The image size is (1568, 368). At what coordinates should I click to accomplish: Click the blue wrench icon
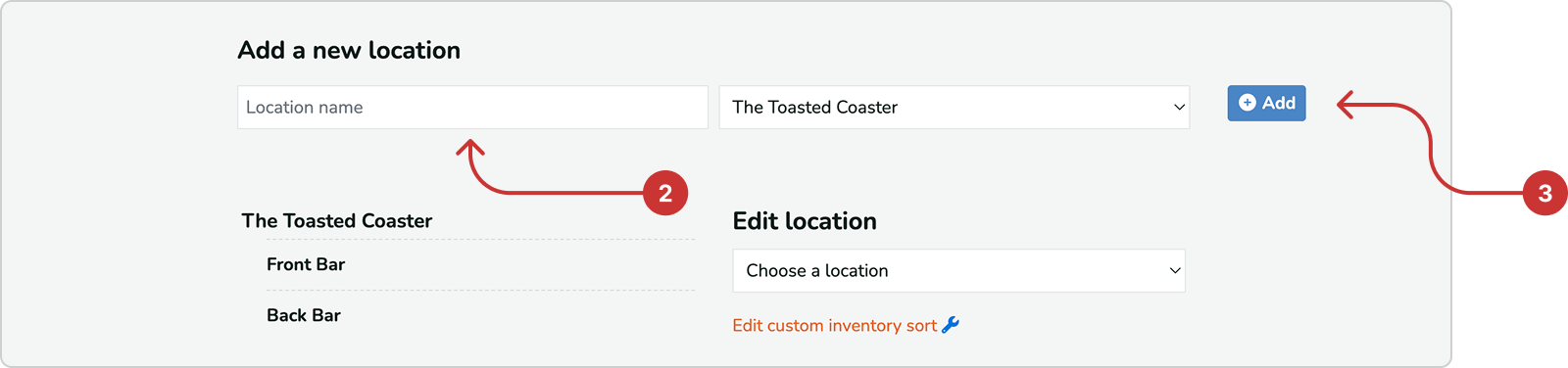tap(950, 325)
